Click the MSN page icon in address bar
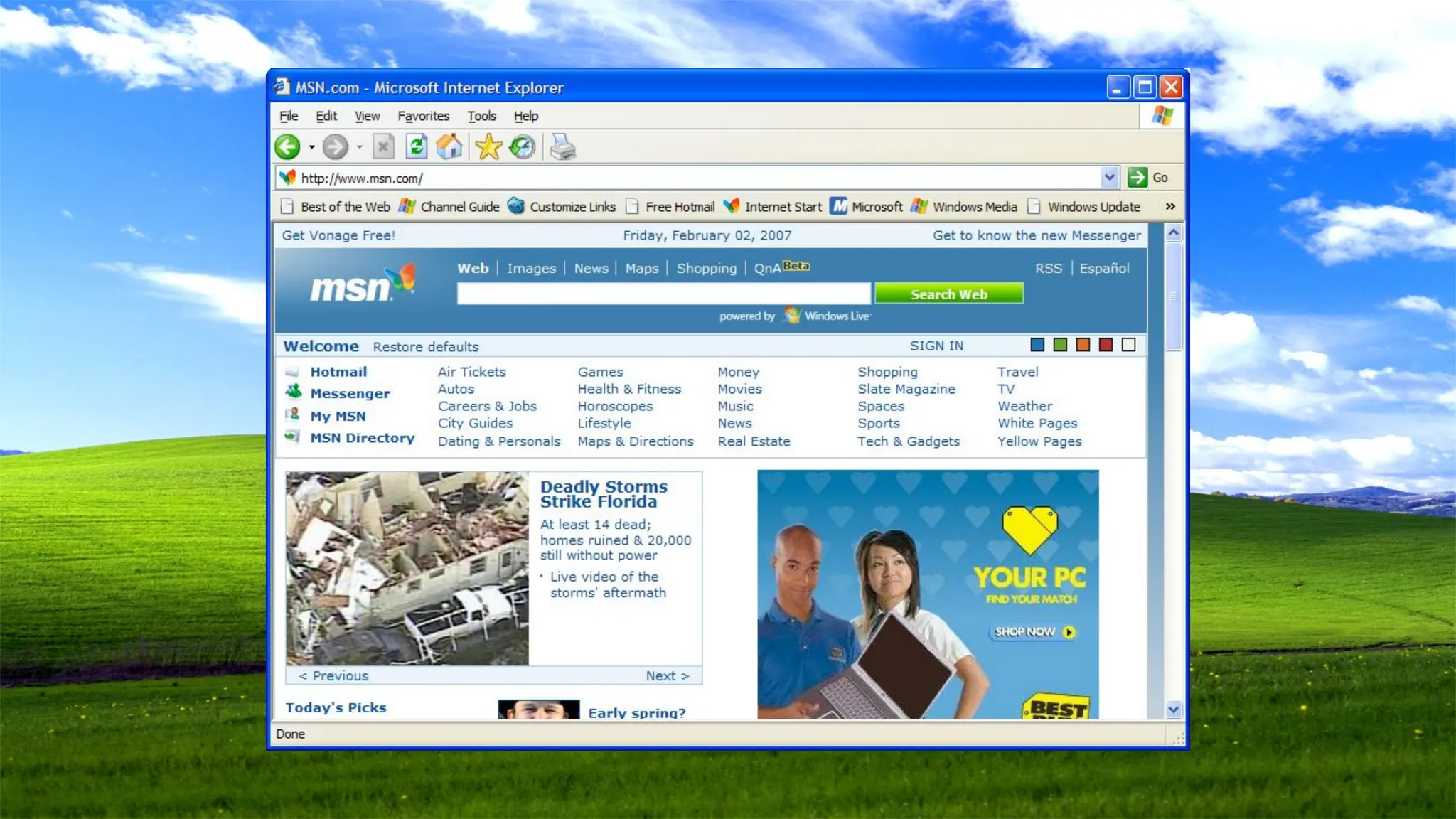Screen dimensions: 1456x819 [x=287, y=178]
